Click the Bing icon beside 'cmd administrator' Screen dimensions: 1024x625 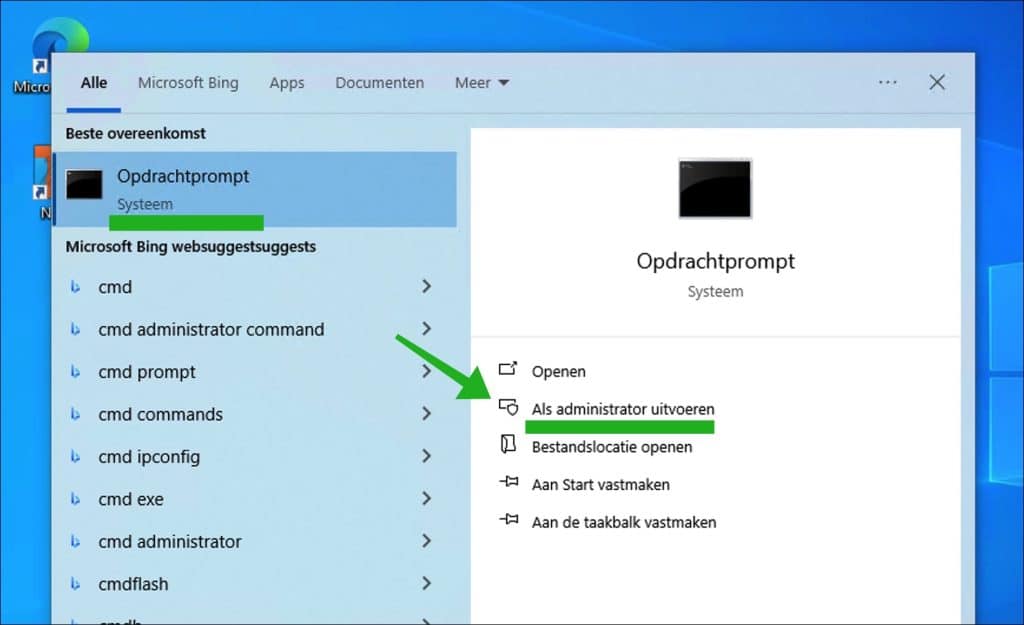click(75, 541)
